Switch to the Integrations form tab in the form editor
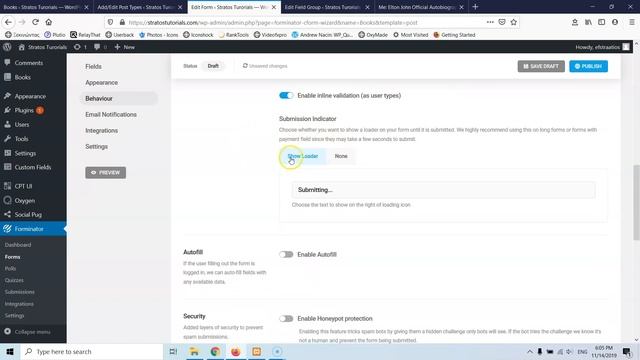The height and width of the screenshot is (360, 640). (x=102, y=131)
